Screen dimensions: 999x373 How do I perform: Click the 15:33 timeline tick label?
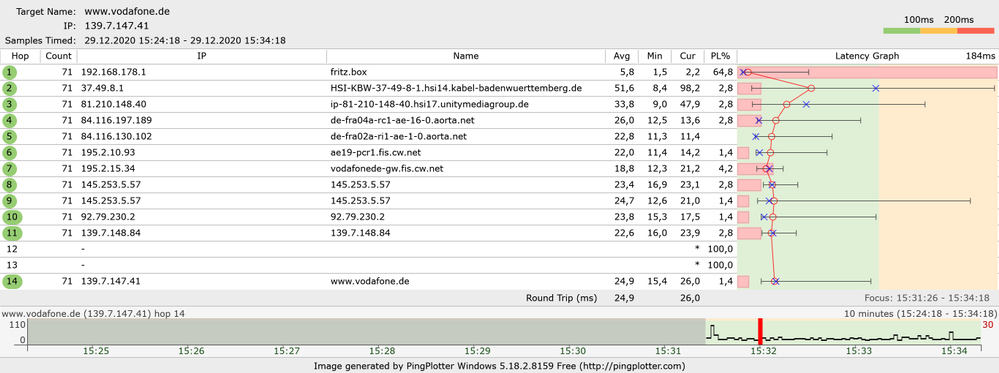tap(858, 351)
